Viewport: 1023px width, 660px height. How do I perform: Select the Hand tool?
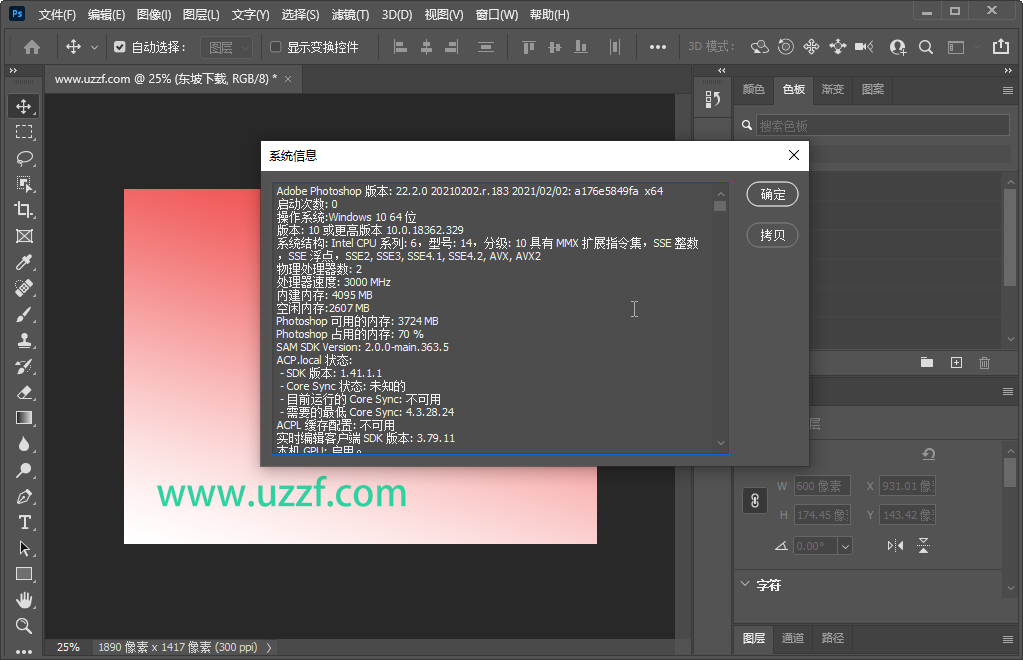coord(23,600)
